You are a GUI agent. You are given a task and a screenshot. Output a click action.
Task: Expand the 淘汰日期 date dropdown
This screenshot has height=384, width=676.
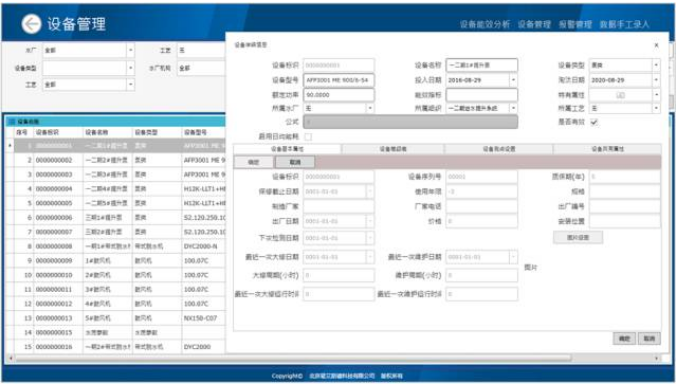coord(656,80)
